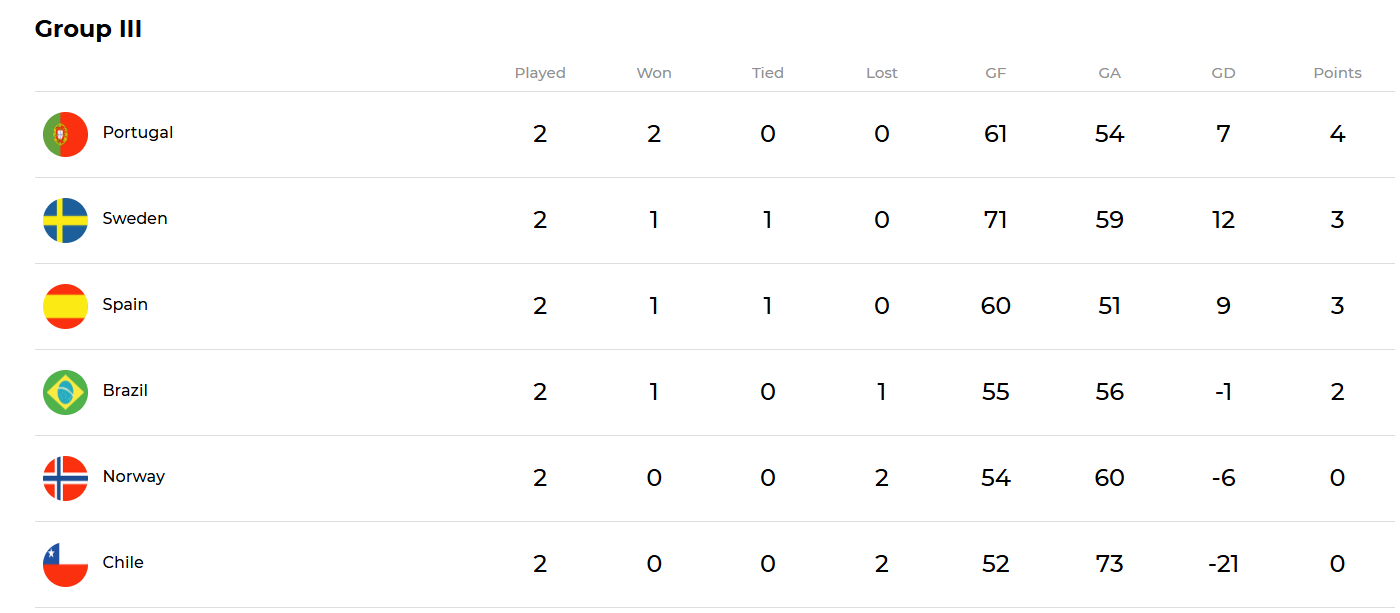Select the Spain team name
Screen dimensions: 1400x613
[x=125, y=304]
